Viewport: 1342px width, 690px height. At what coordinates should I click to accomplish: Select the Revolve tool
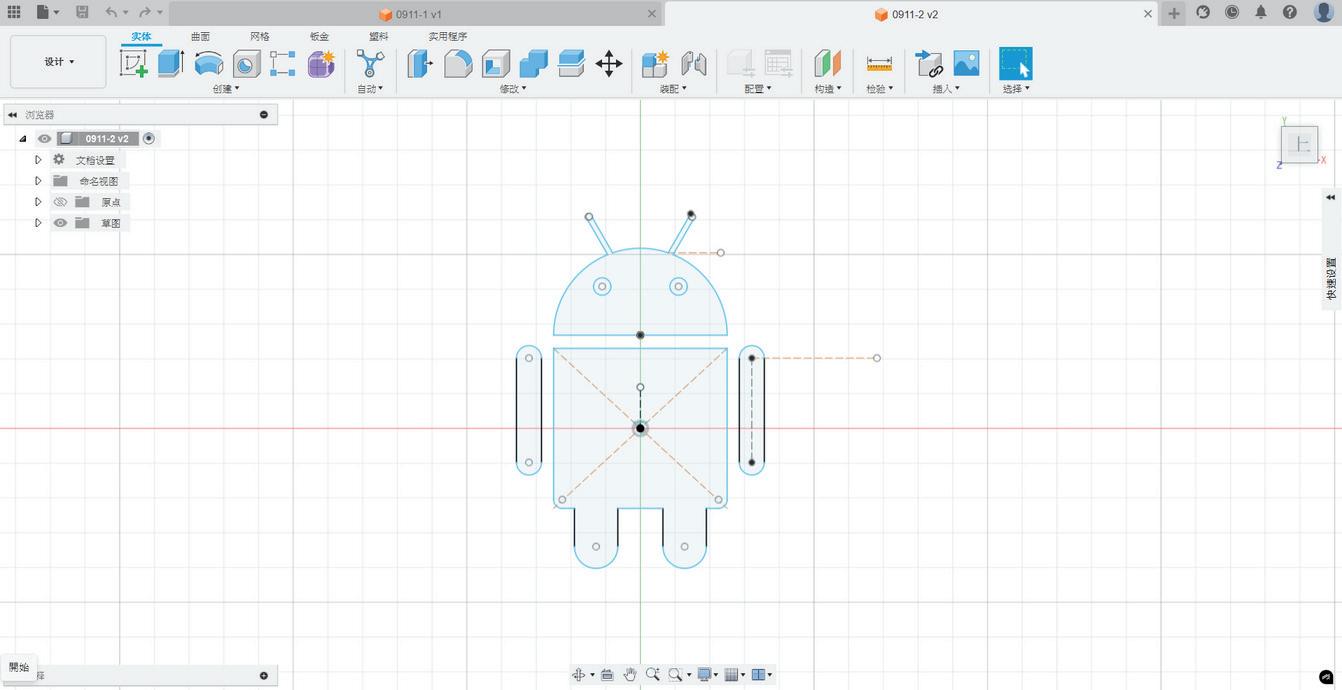pos(208,63)
